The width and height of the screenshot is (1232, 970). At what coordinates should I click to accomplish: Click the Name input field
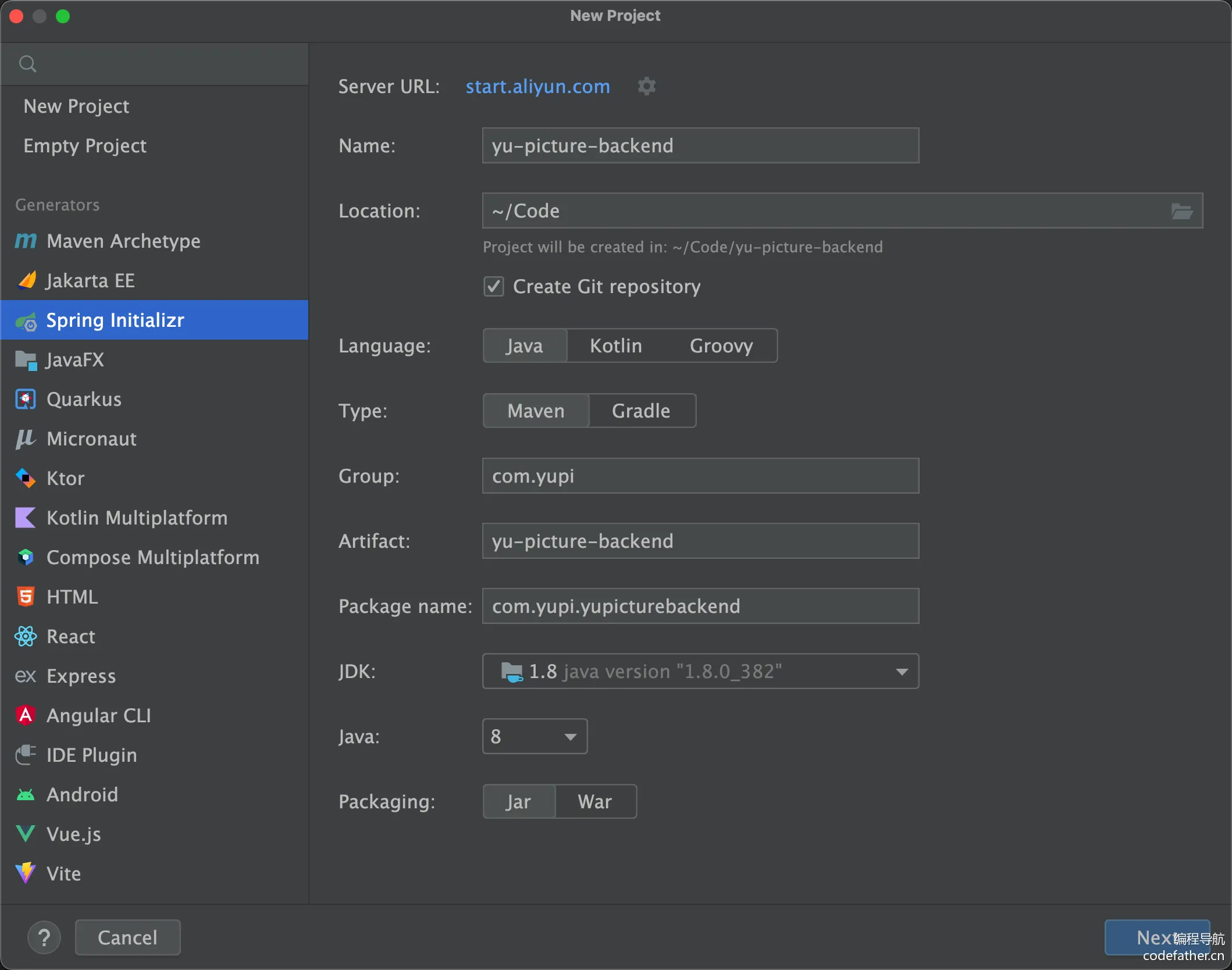(x=700, y=145)
